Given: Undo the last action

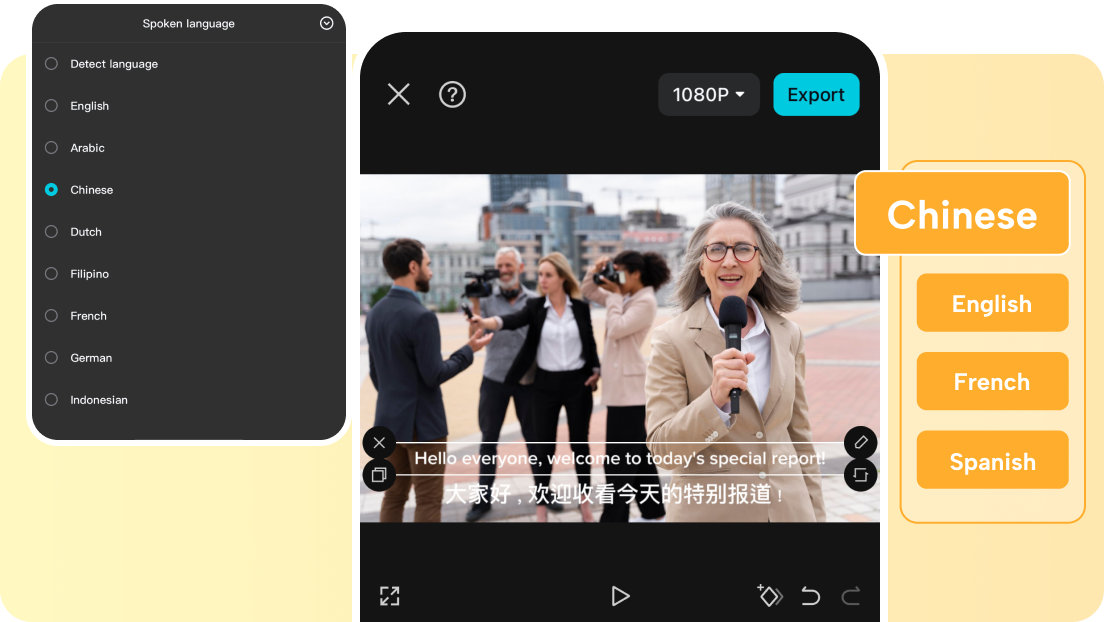Looking at the screenshot, I should 810,596.
